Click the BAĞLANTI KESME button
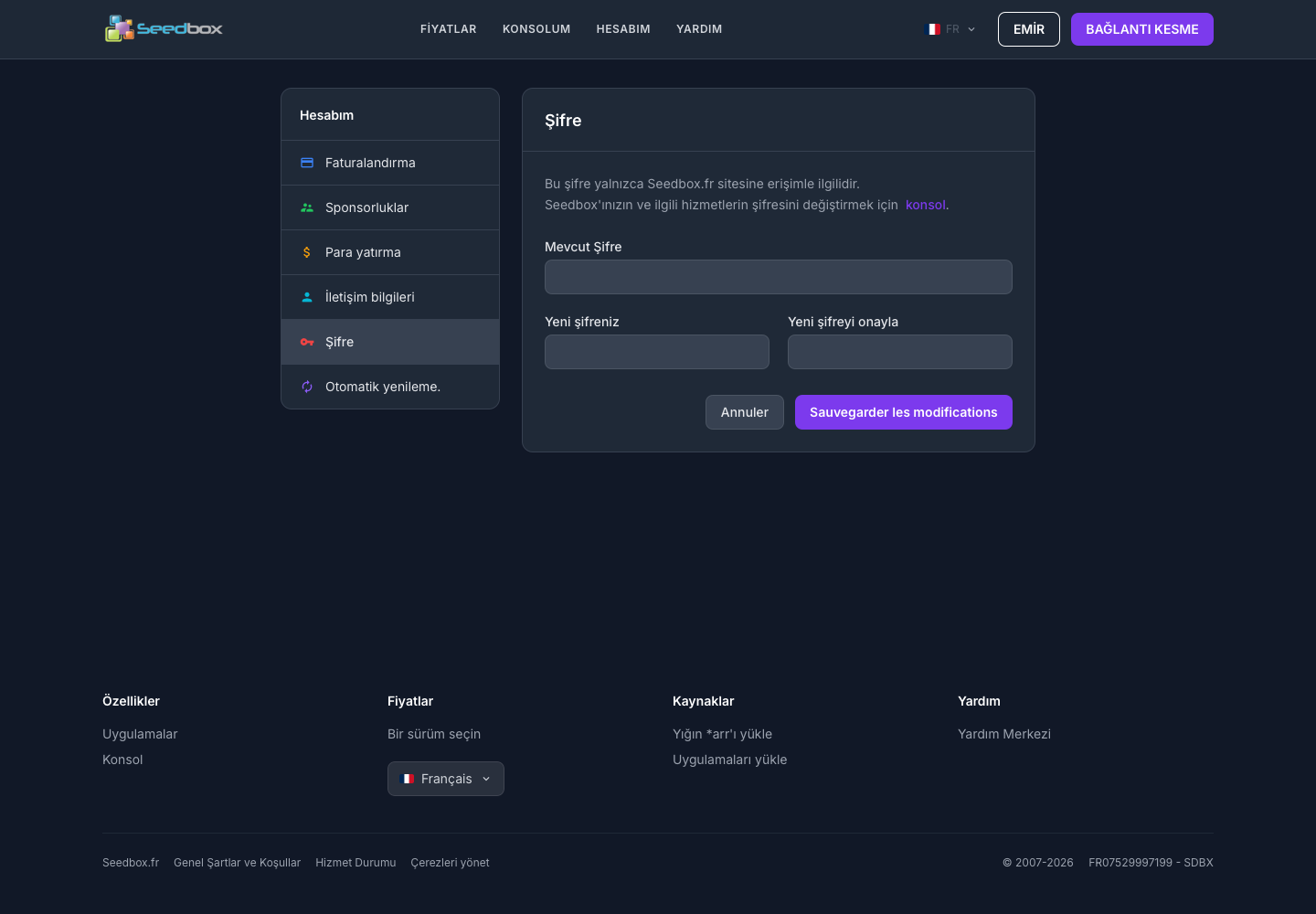The image size is (1316, 914). point(1142,29)
